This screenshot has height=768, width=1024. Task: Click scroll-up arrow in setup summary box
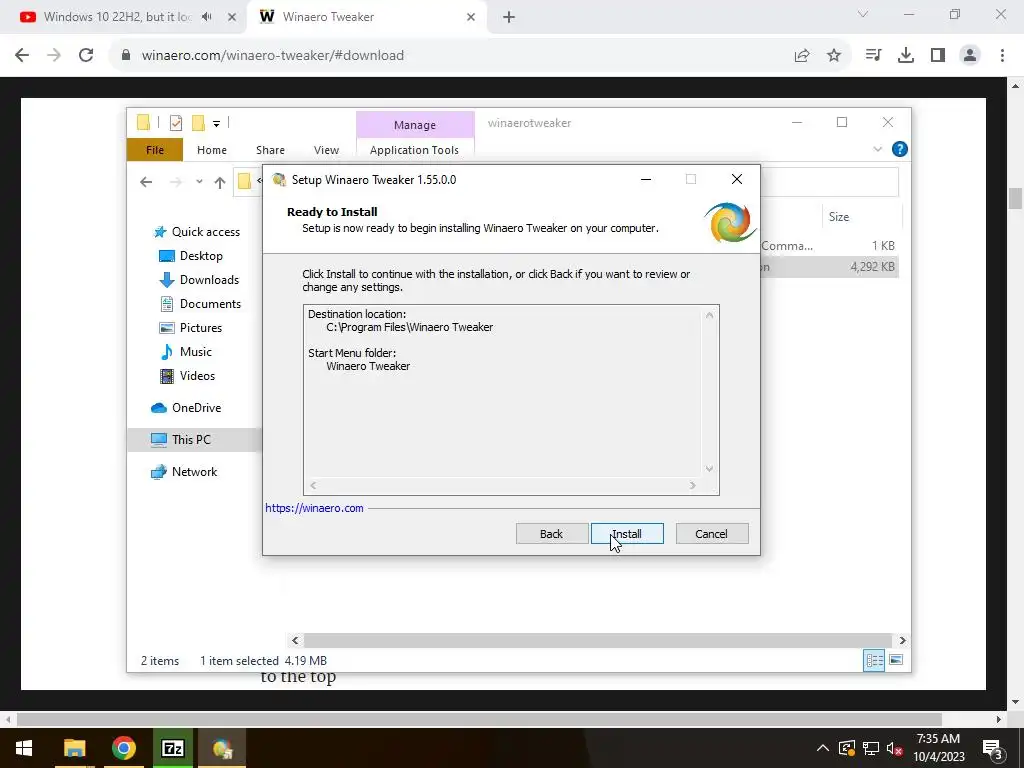point(709,315)
